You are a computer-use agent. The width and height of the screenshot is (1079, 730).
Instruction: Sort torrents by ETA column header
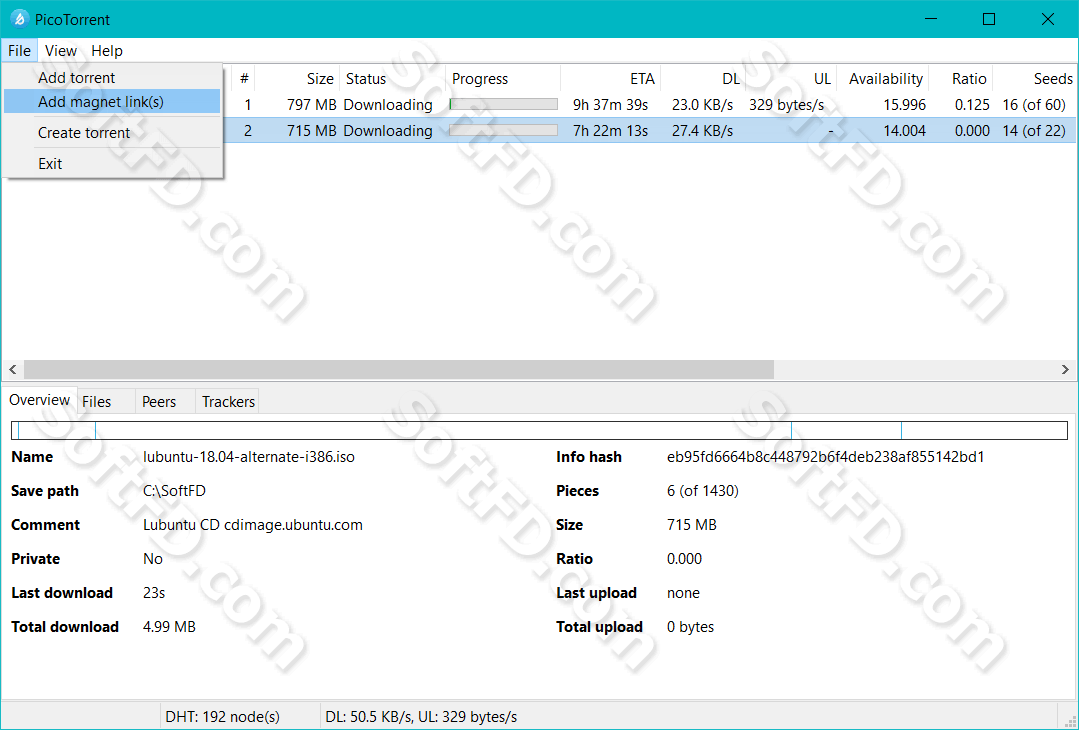click(610, 79)
